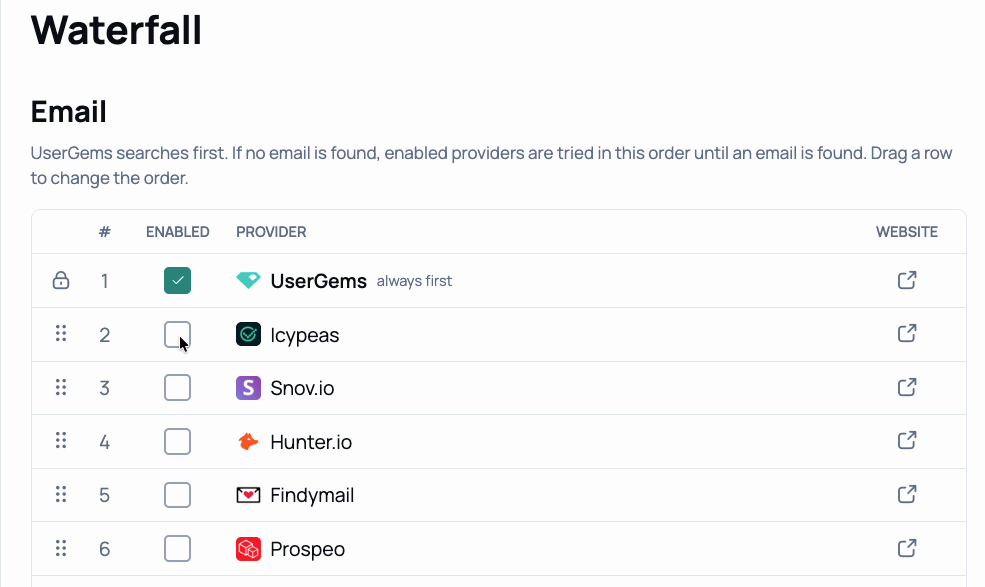Click the Snov.io row drag handle
Screen dimensions: 985x587
point(61,387)
